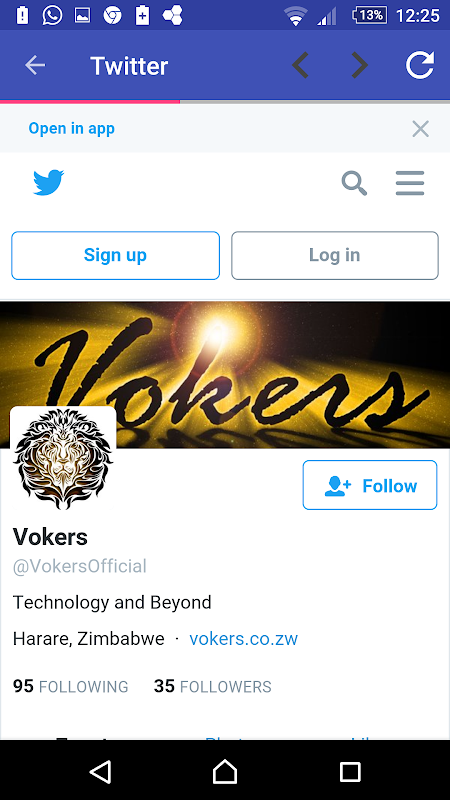Dismiss the Open in app banner
This screenshot has height=800, width=450.
[x=420, y=129]
